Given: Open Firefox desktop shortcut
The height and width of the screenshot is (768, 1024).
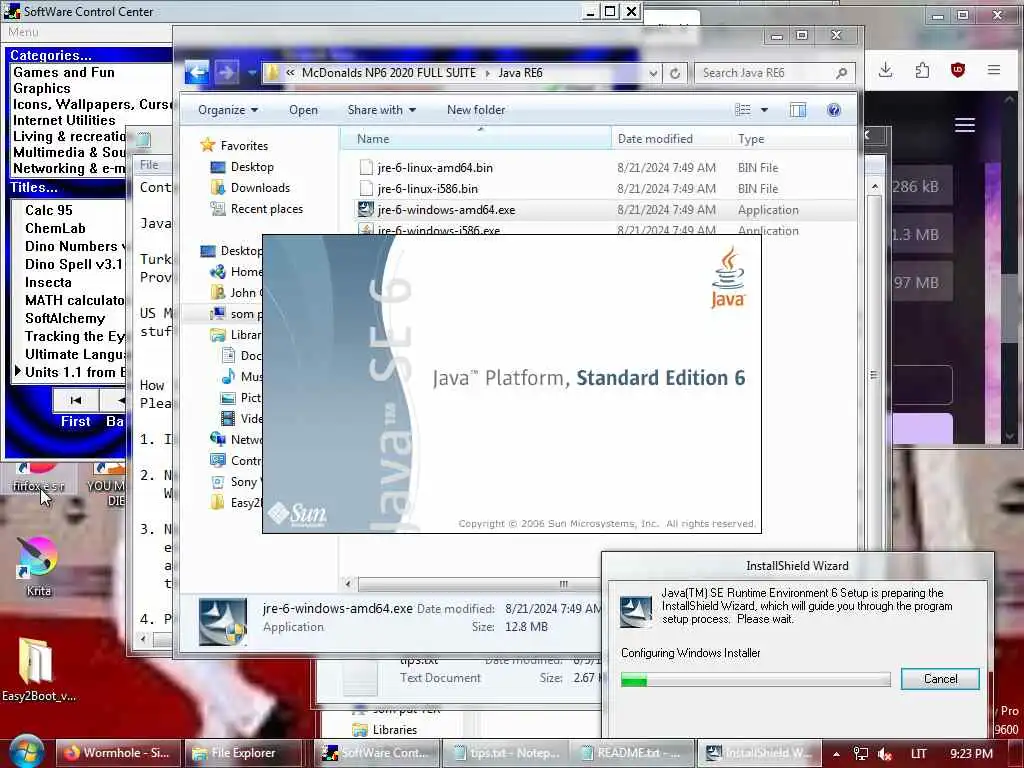Looking at the screenshot, I should pos(38,477).
